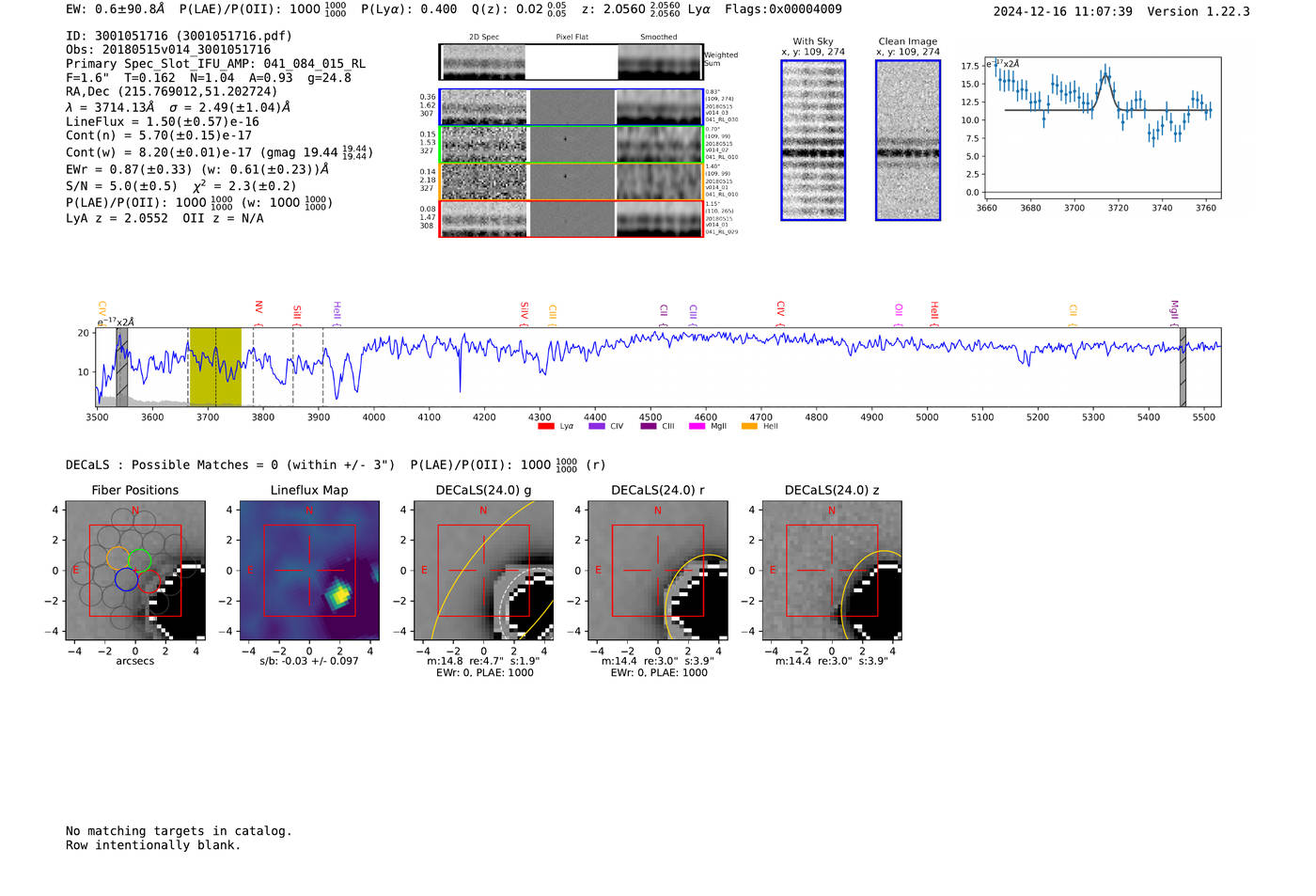1316x896 pixels.
Task: Select the NV emission line marker
Action: (258, 311)
